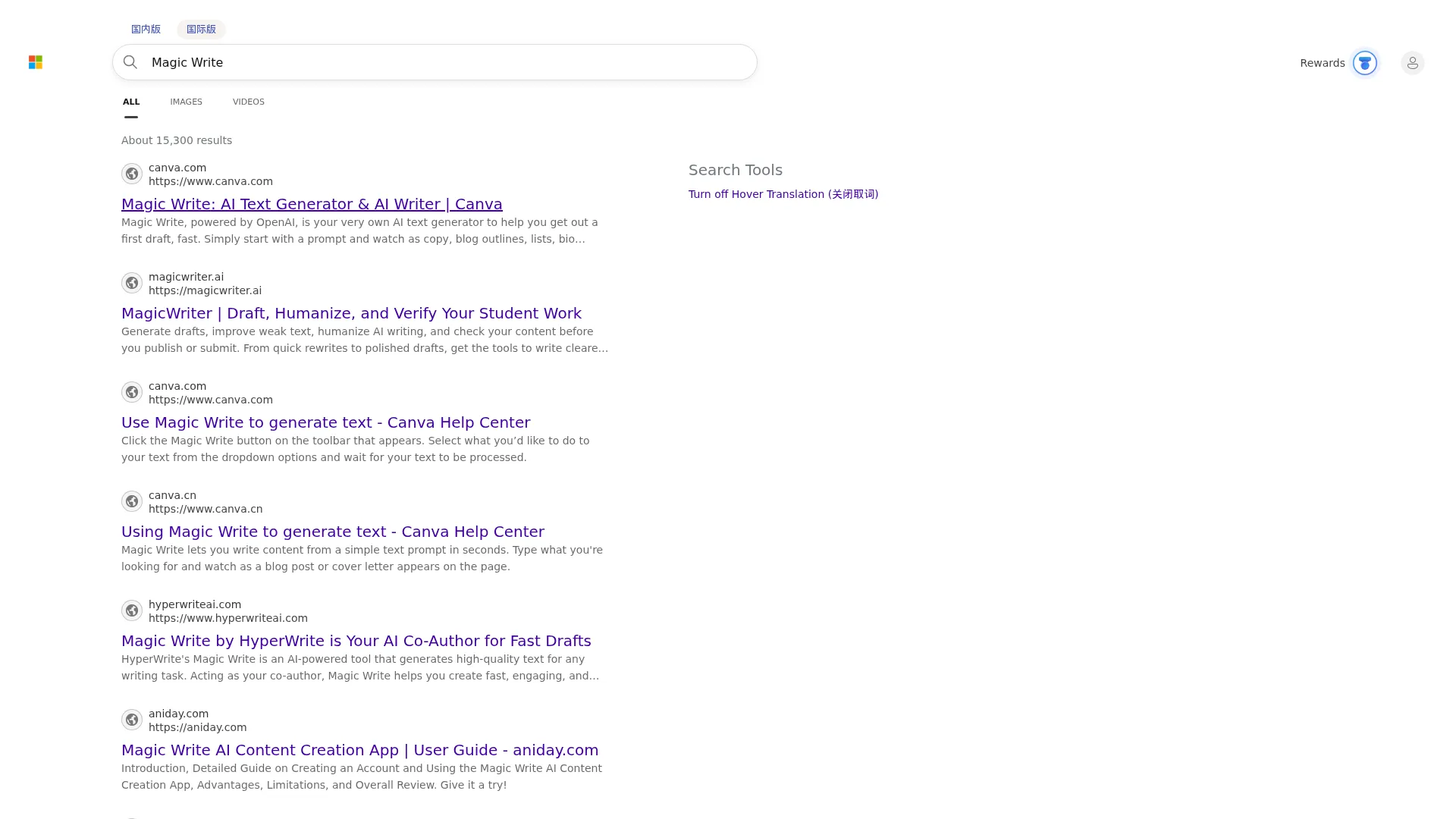The height and width of the screenshot is (819, 1456).
Task: Click globe icon beside canva.cn result
Action: point(132,501)
